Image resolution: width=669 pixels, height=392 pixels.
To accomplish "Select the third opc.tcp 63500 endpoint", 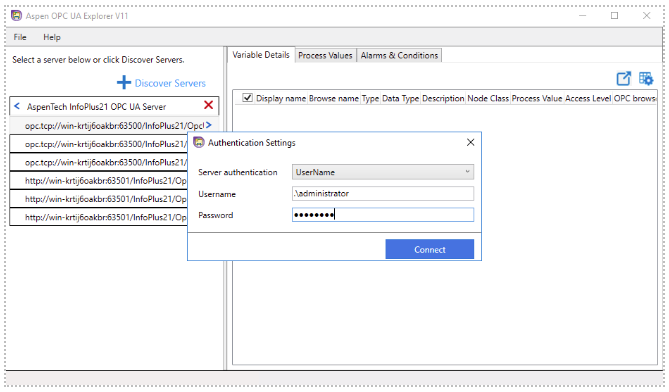I will coord(99,162).
